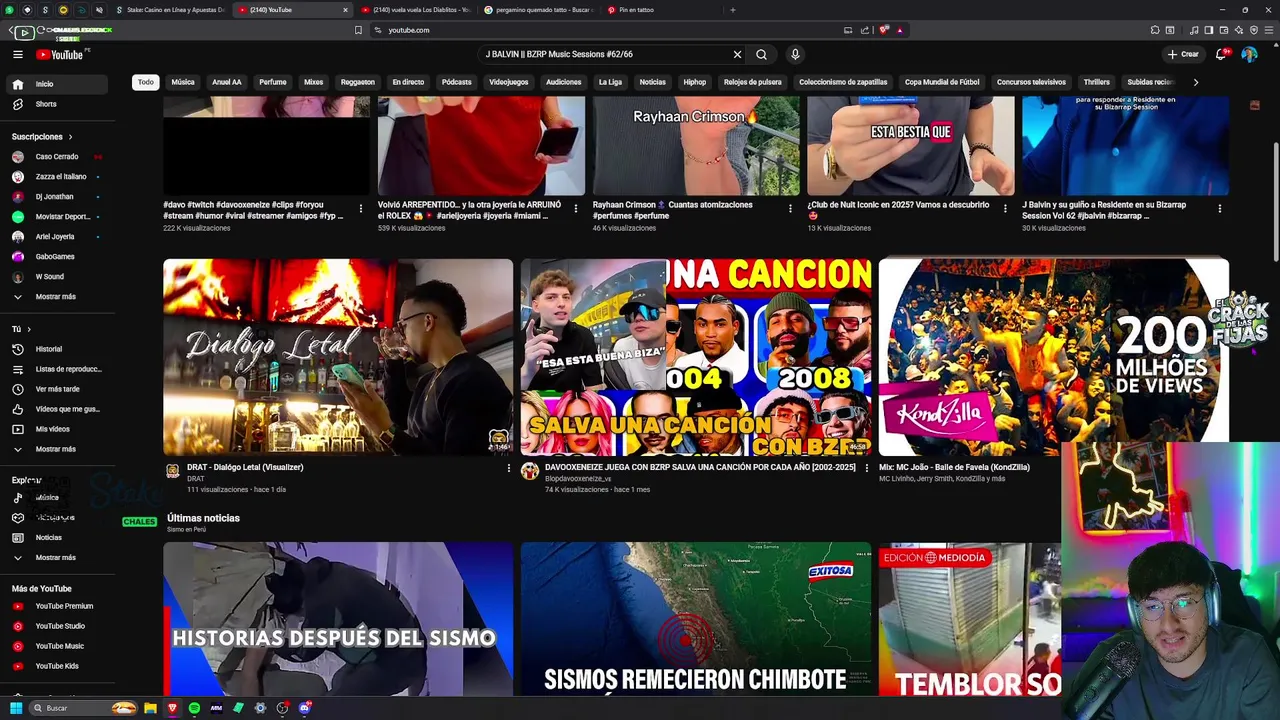Select the Videojuegos chip
Image resolution: width=1280 pixels, height=720 pixels.
508,82
